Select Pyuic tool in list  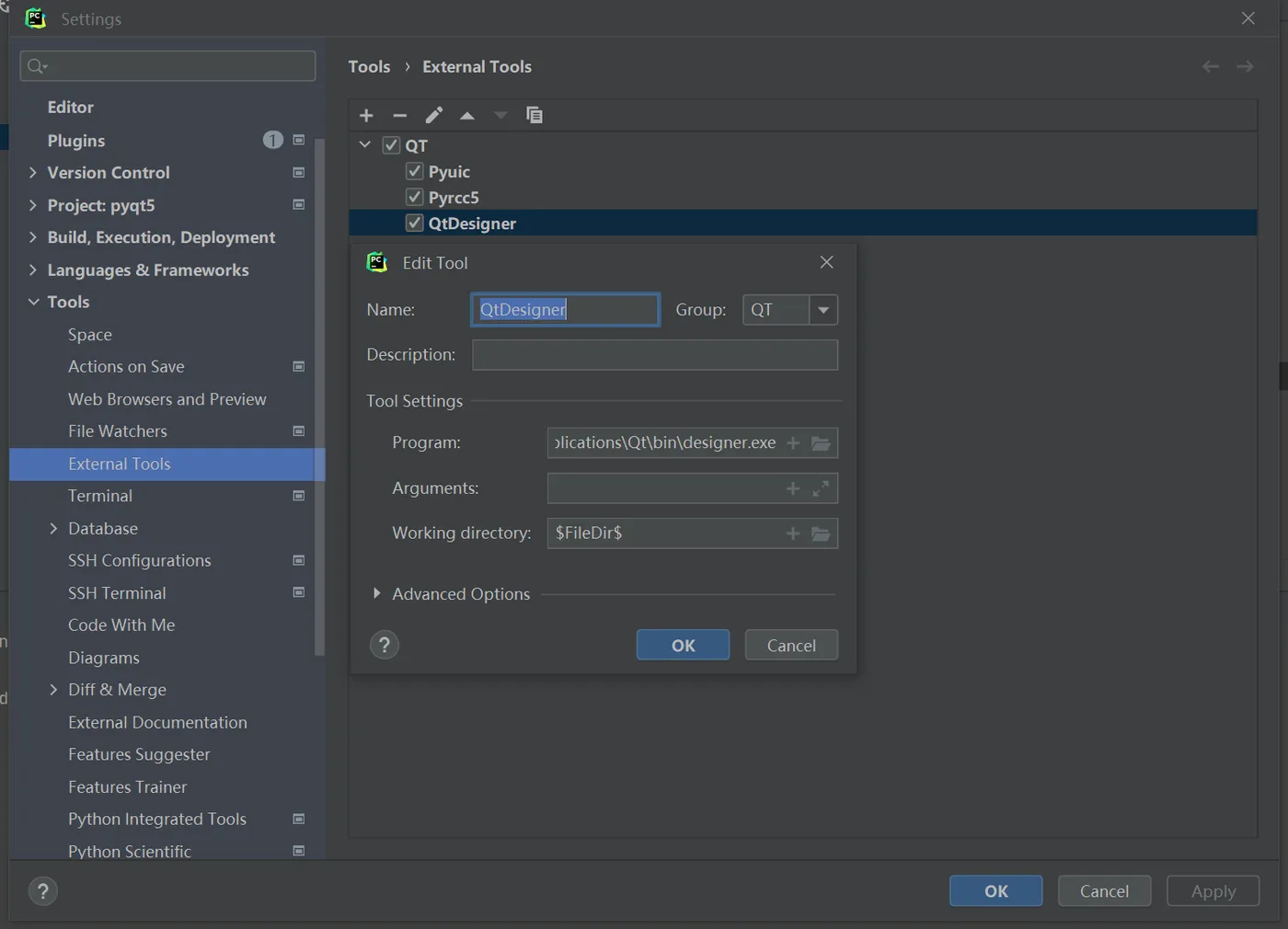pos(449,171)
